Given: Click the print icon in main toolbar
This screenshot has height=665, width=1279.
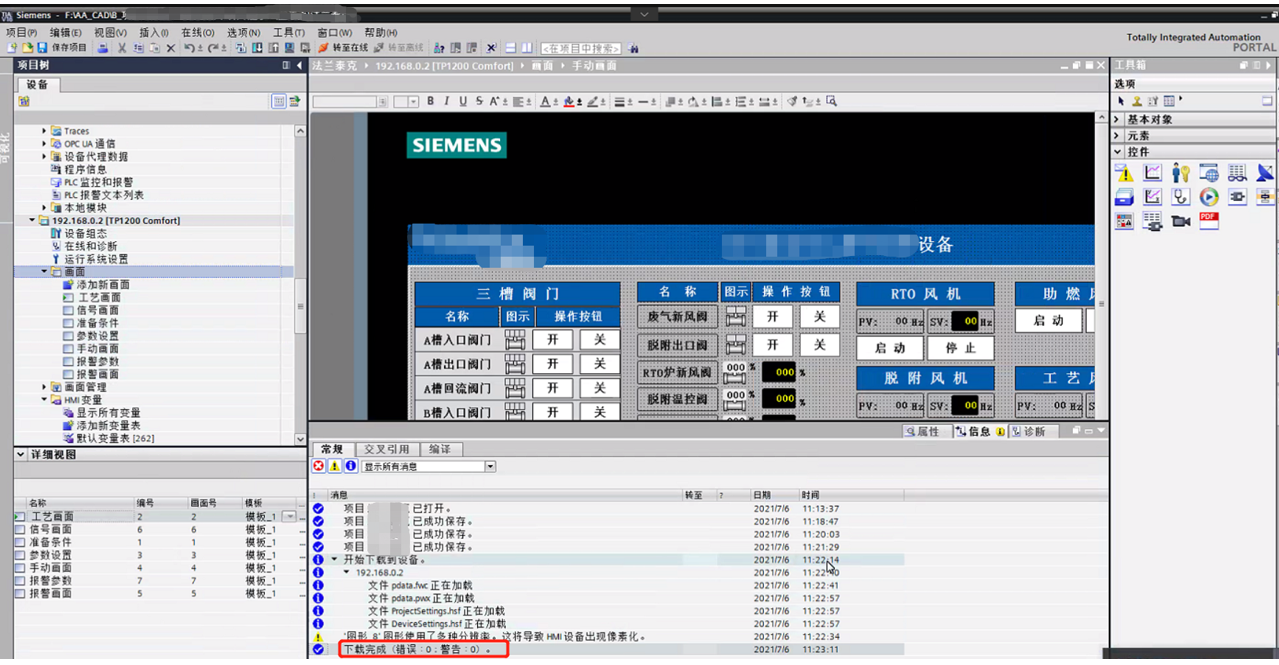Looking at the screenshot, I should pyautogui.click(x=103, y=48).
